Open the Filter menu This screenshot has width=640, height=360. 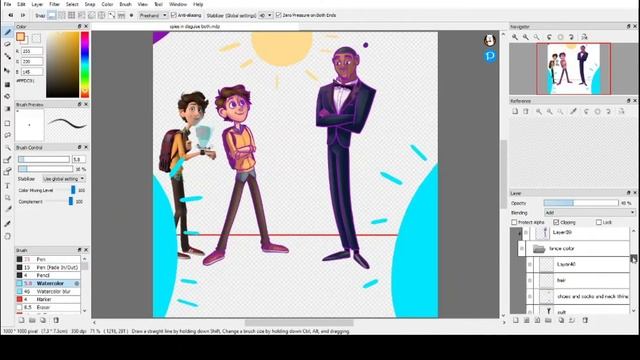pyautogui.click(x=54, y=4)
